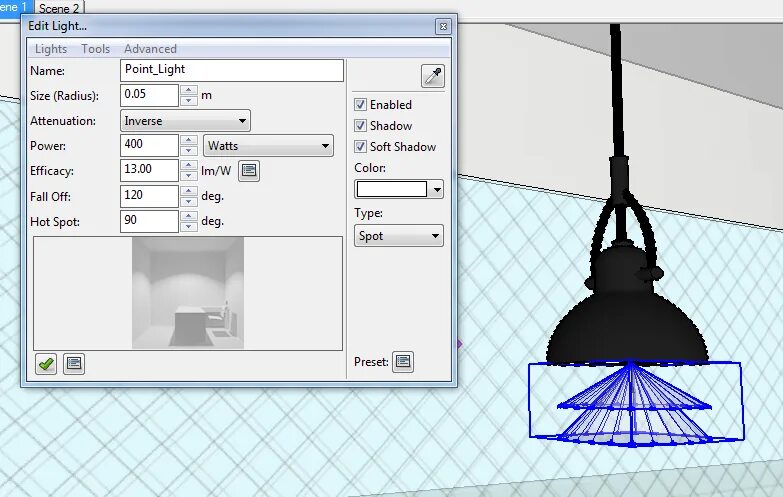Decrease Size (Radius) with down arrow
The width and height of the screenshot is (783, 497).
(x=189, y=100)
